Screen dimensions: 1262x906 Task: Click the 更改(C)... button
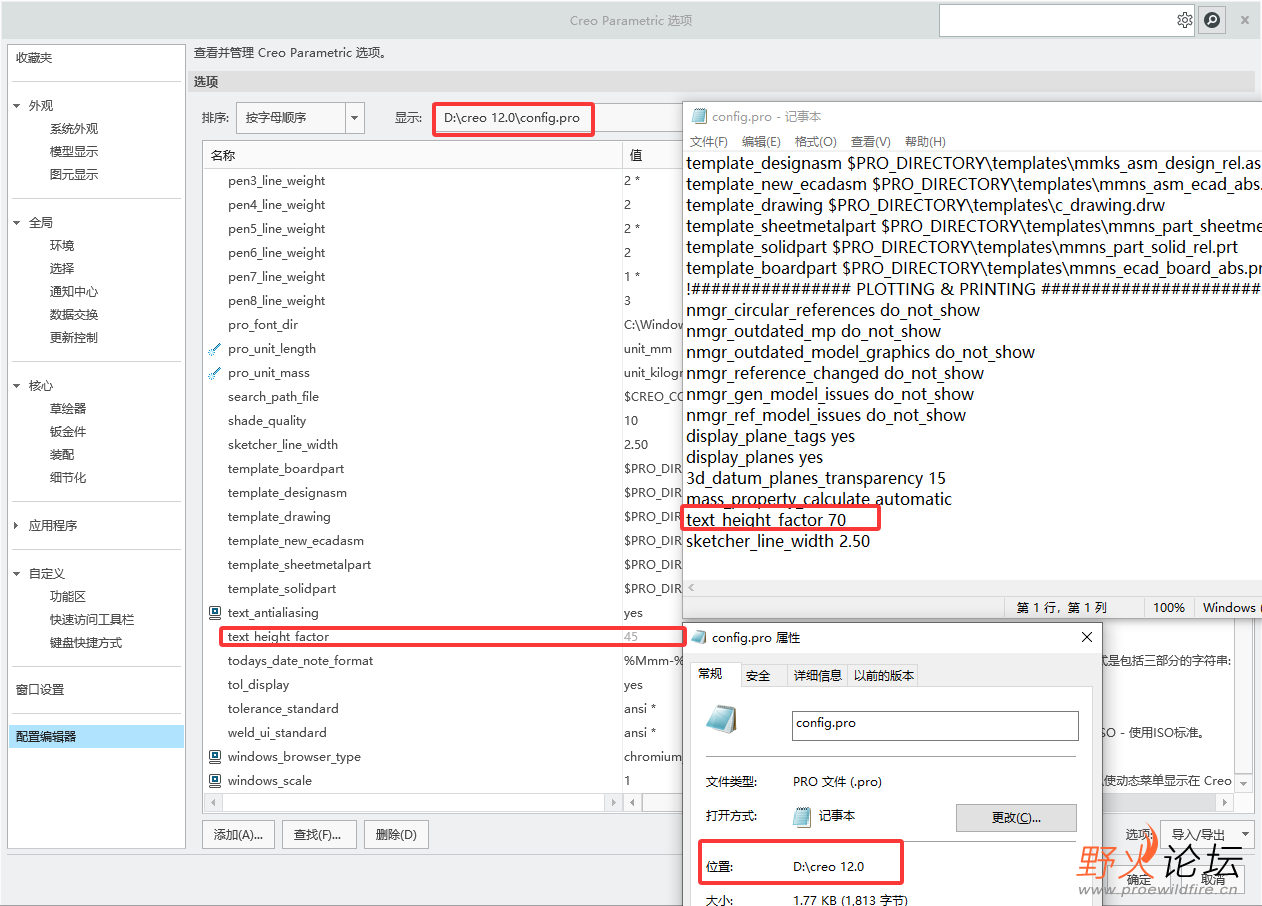1016,818
